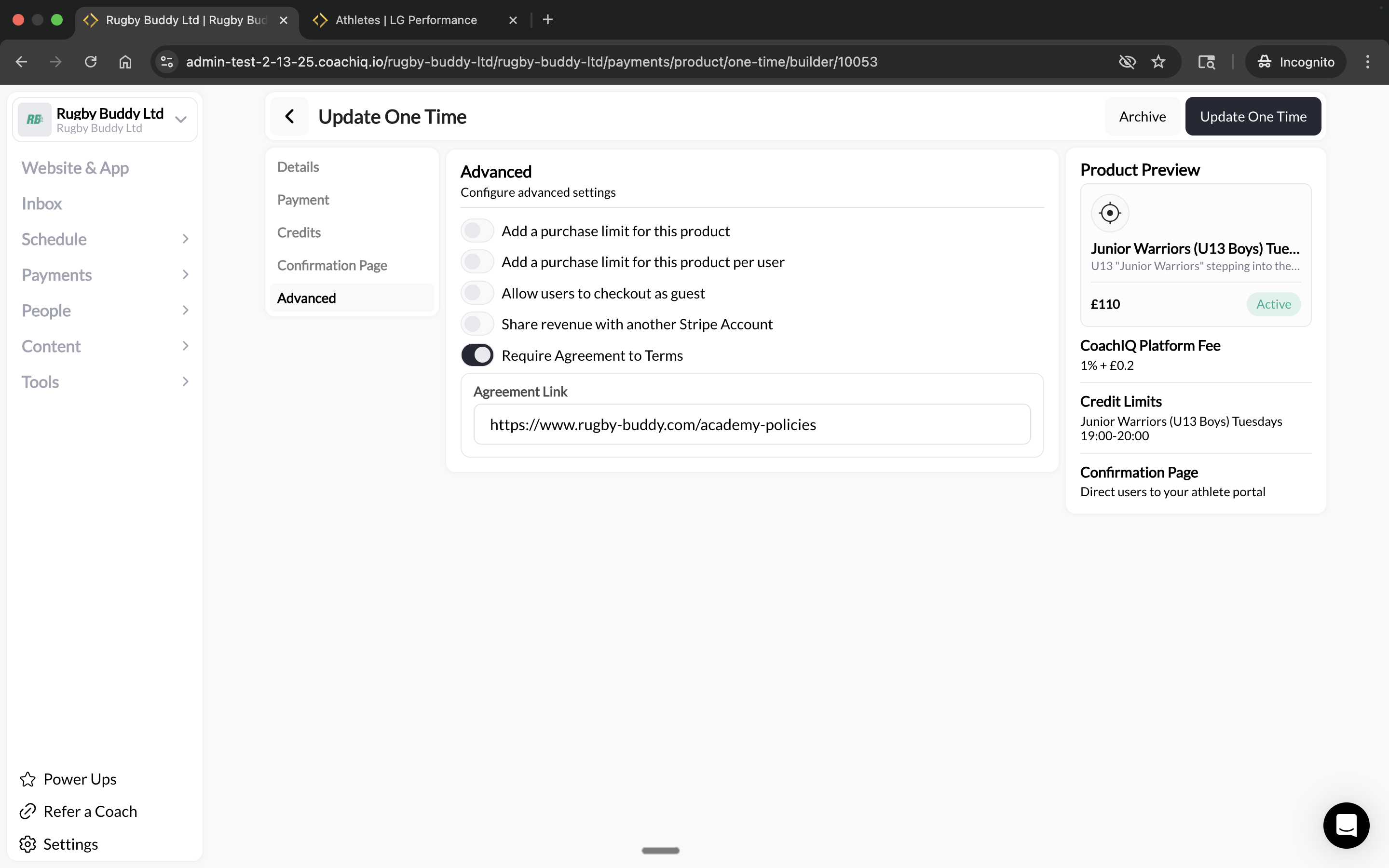Click the back arrow next to Update One Time
This screenshot has width=1389, height=868.
[x=290, y=116]
